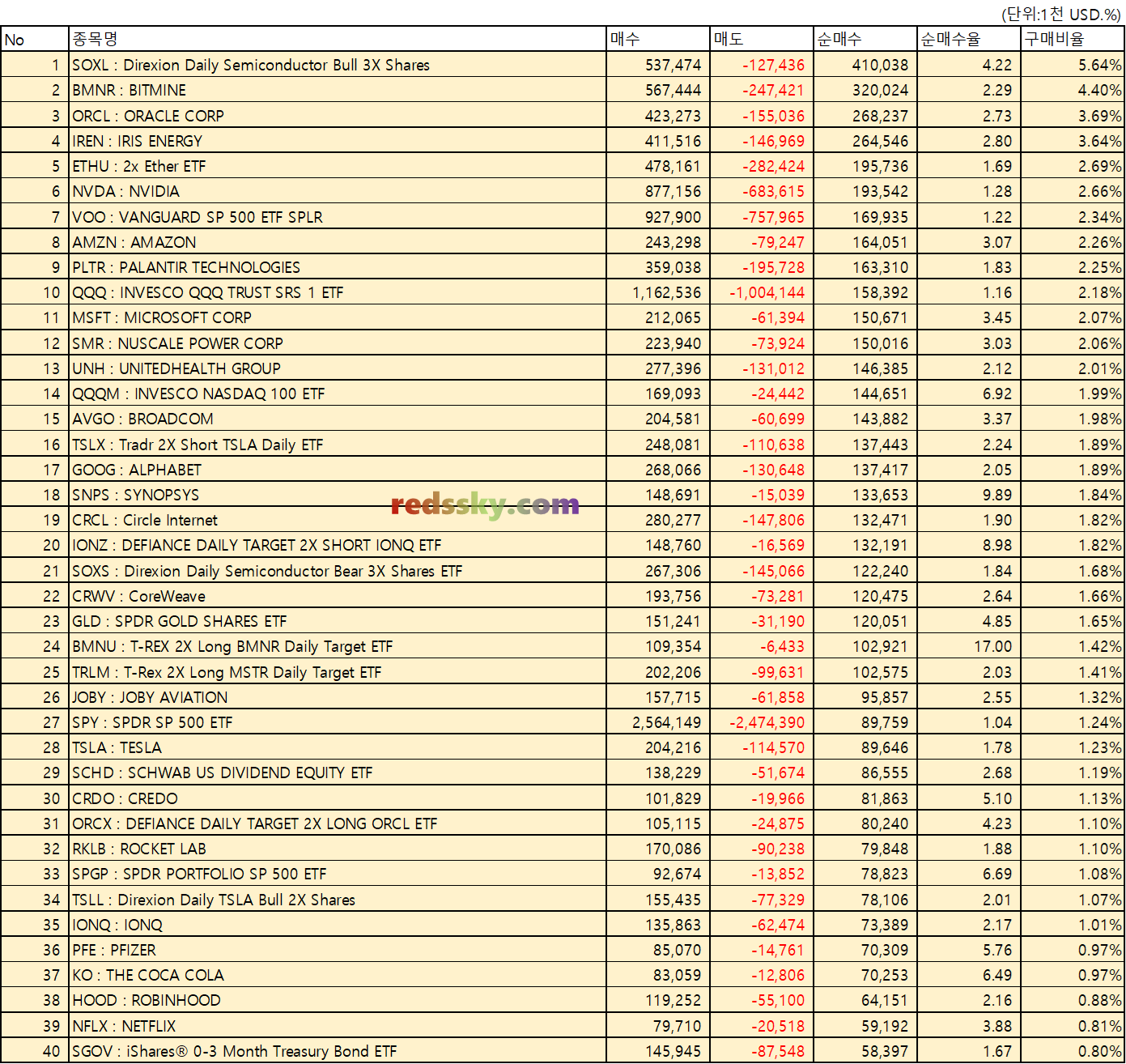Click the 매도 column header
The width and height of the screenshot is (1126, 1064).
[762, 39]
